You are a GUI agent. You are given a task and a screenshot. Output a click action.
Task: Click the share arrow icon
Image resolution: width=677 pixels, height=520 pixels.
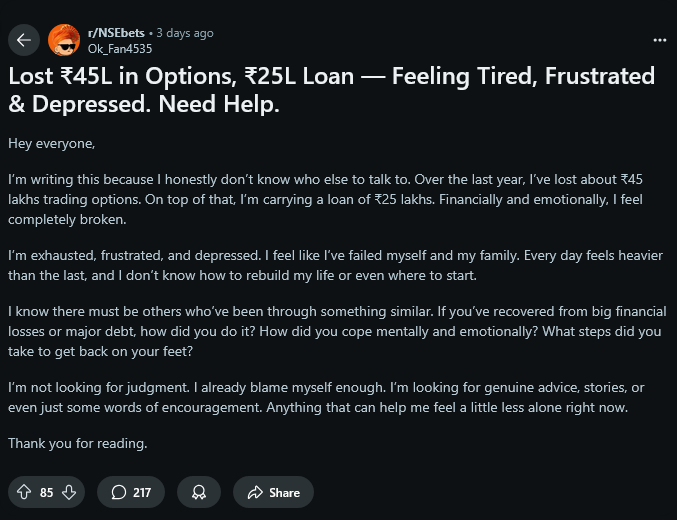point(254,492)
